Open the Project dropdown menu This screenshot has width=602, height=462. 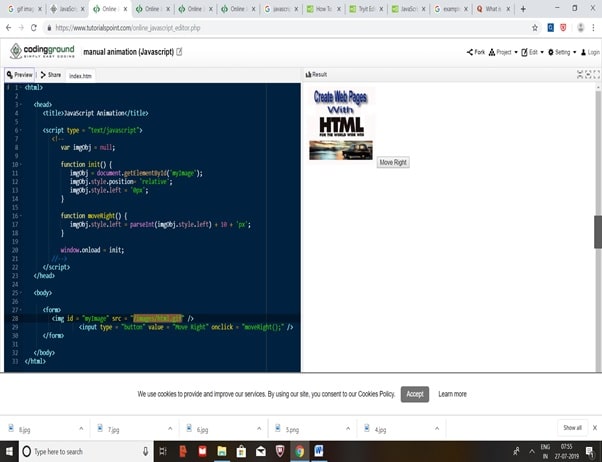(x=503, y=52)
